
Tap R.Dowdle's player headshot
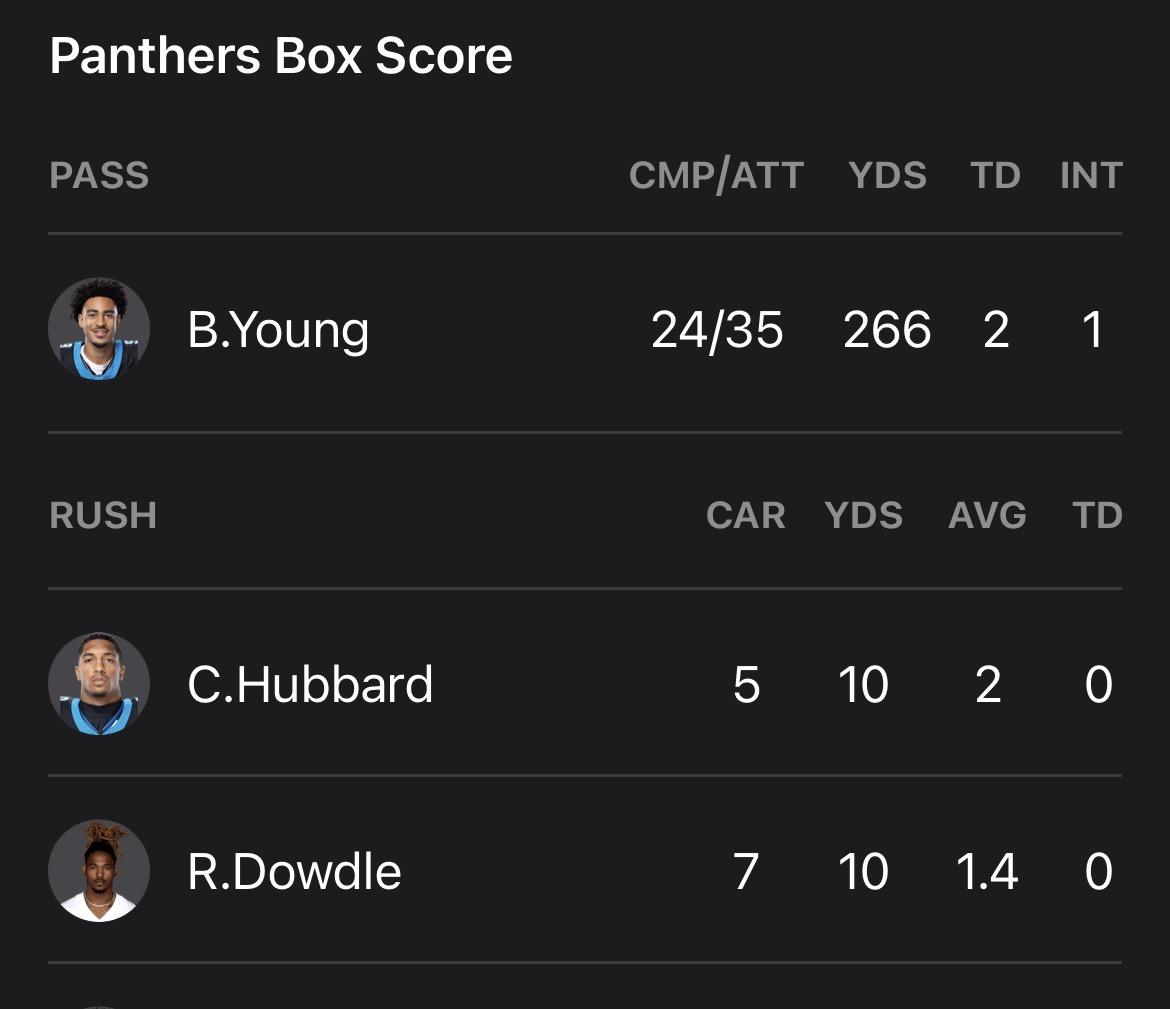[x=99, y=870]
